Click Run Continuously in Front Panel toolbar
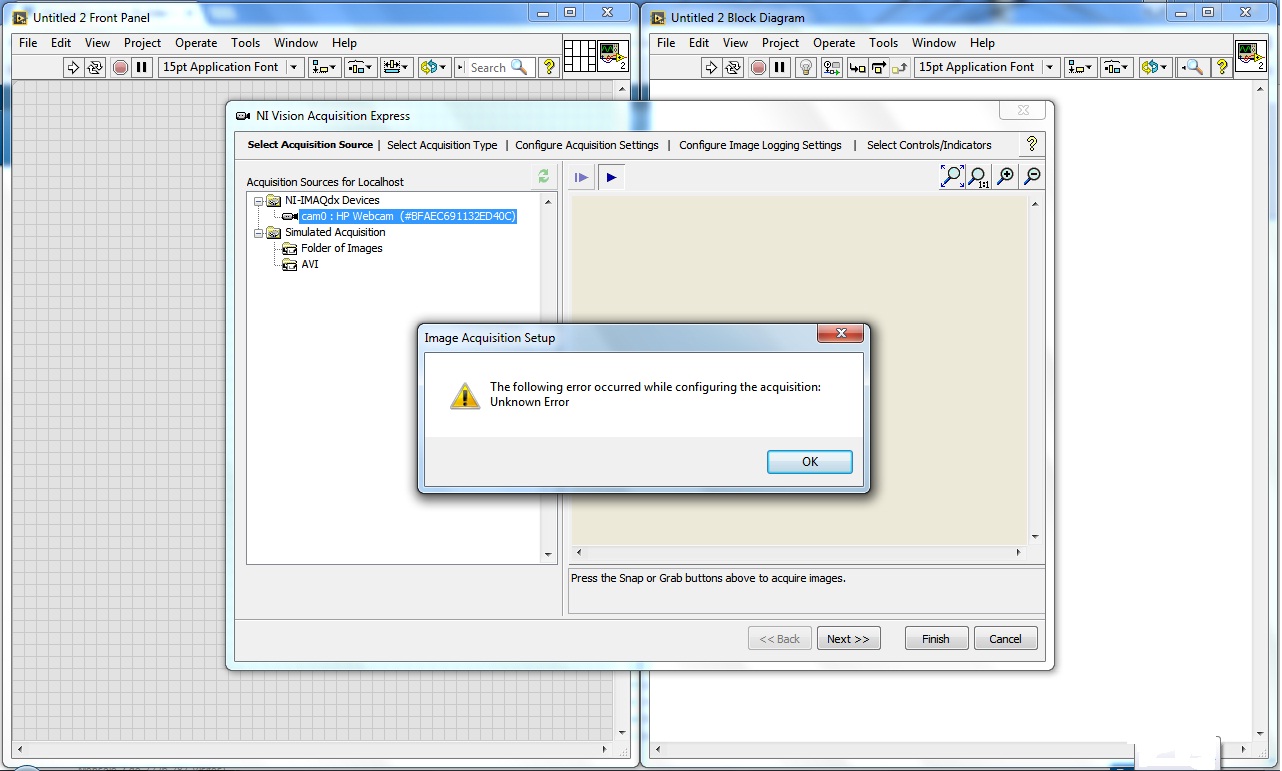 95,67
